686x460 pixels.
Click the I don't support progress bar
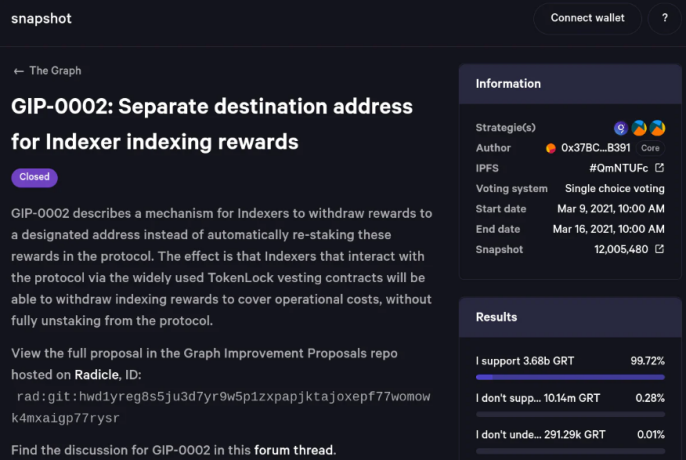570,414
